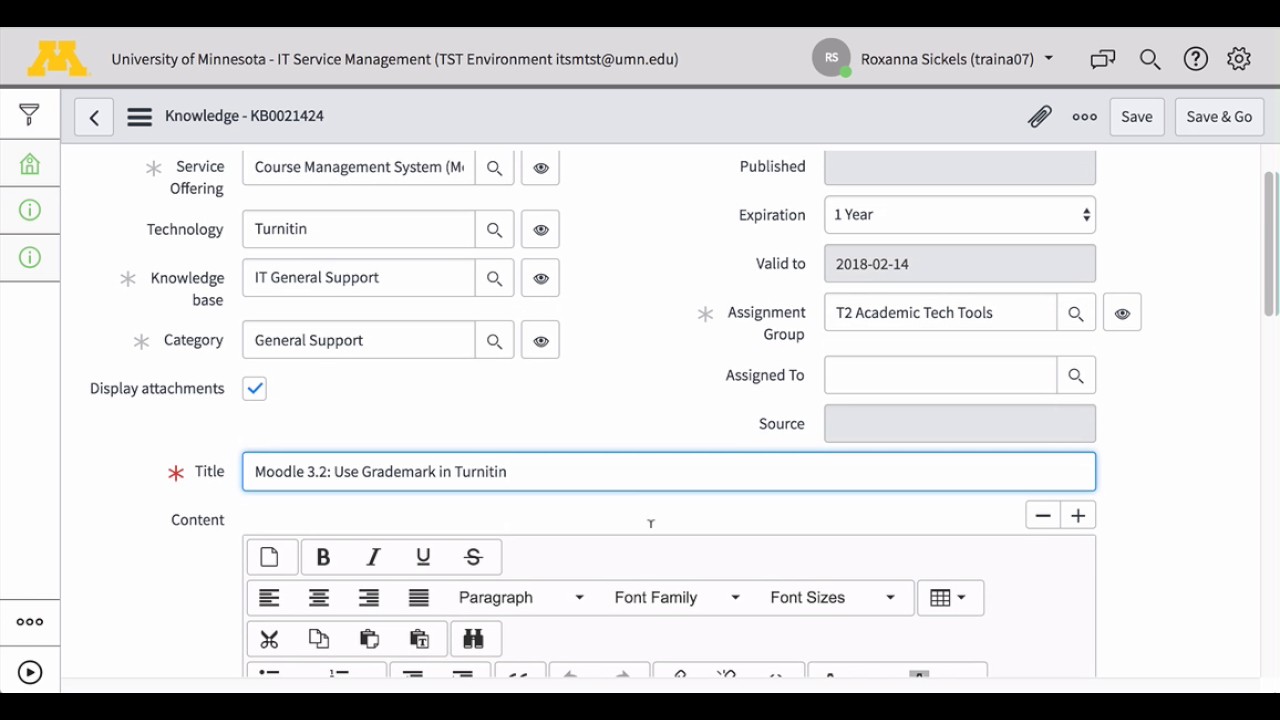
Task: Look up Service Offering with magnifier
Action: click(494, 168)
